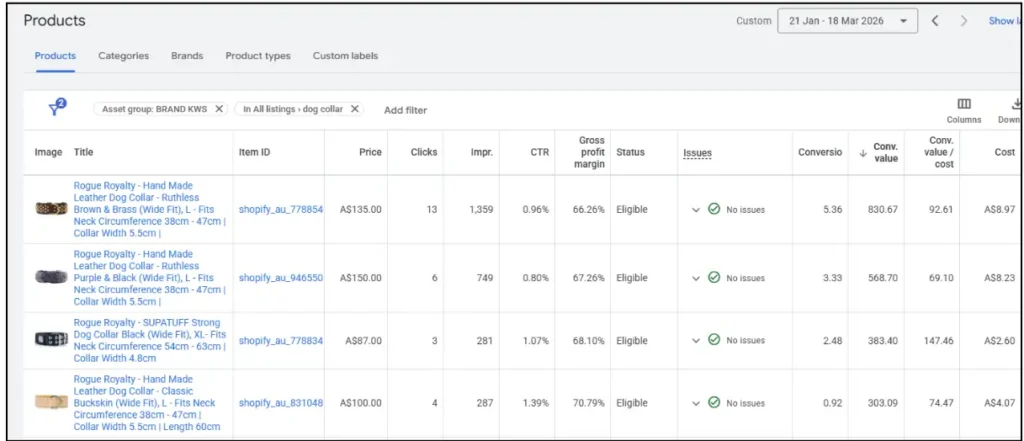1024x441 pixels.
Task: Sort by the Clicks column header
Action: 424,152
